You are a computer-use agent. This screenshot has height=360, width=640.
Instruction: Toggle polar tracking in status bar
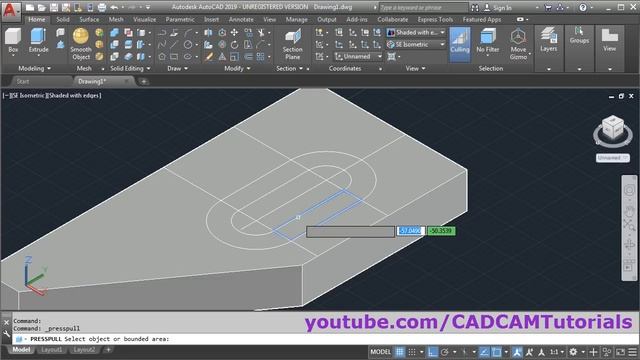click(x=445, y=352)
